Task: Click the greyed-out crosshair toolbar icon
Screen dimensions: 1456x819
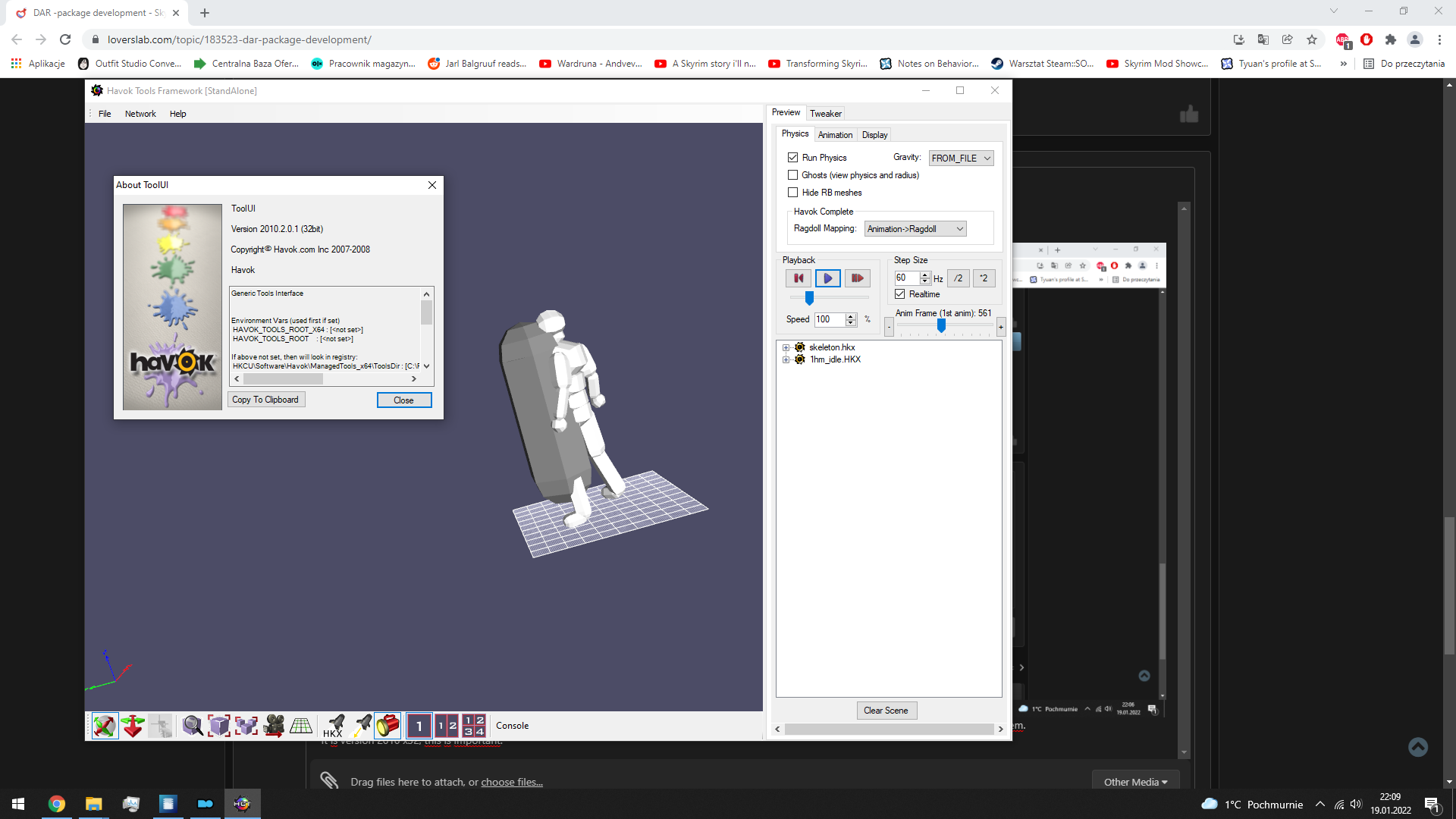Action: click(x=160, y=726)
